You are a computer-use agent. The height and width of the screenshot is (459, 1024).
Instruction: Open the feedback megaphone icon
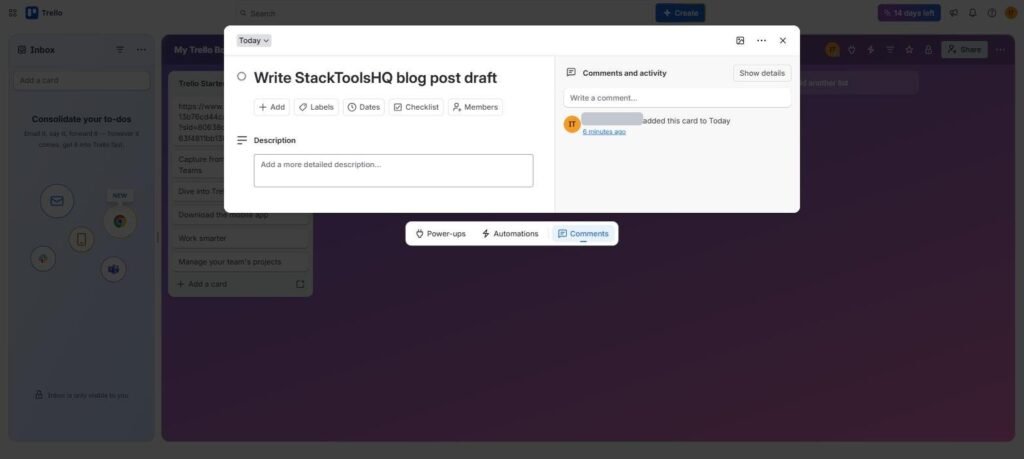pyautogui.click(x=953, y=13)
